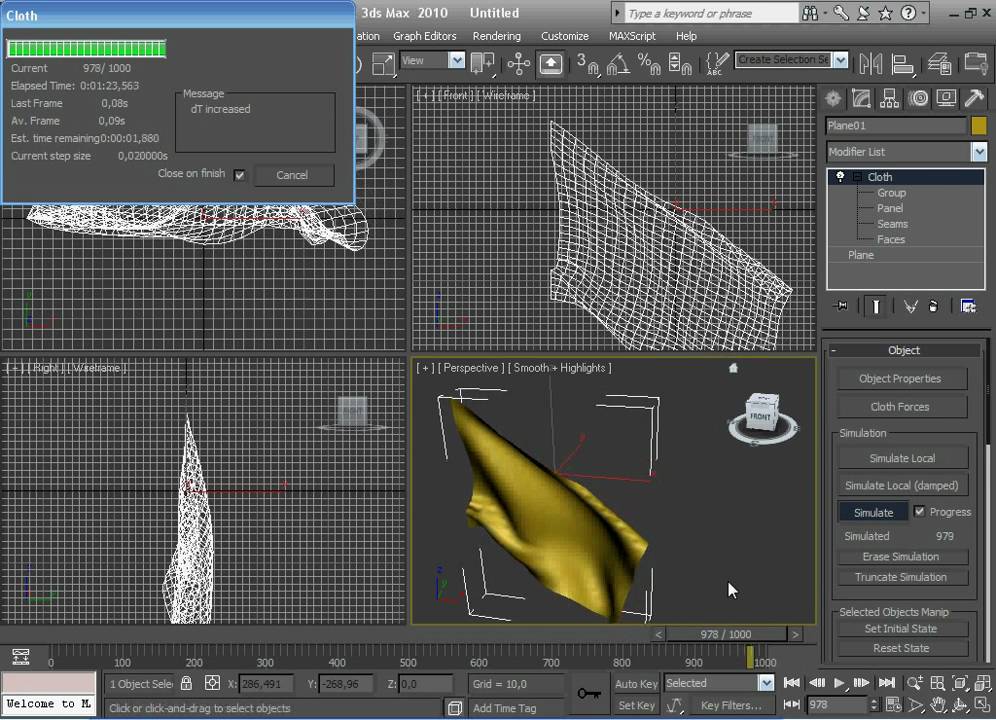The width and height of the screenshot is (996, 720).
Task: Click the large Set Keys key icon
Action: 588,693
